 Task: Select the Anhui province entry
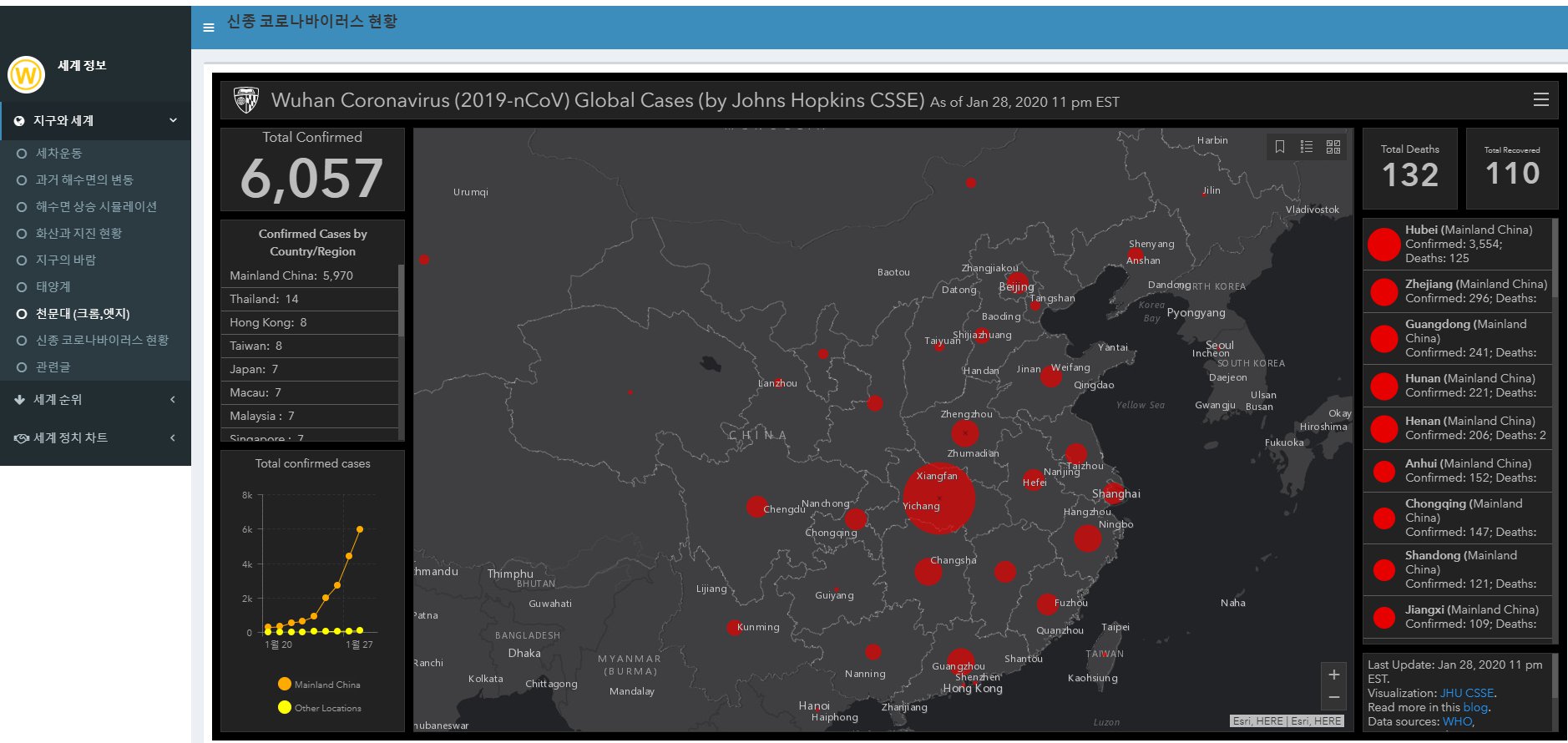(1458, 471)
